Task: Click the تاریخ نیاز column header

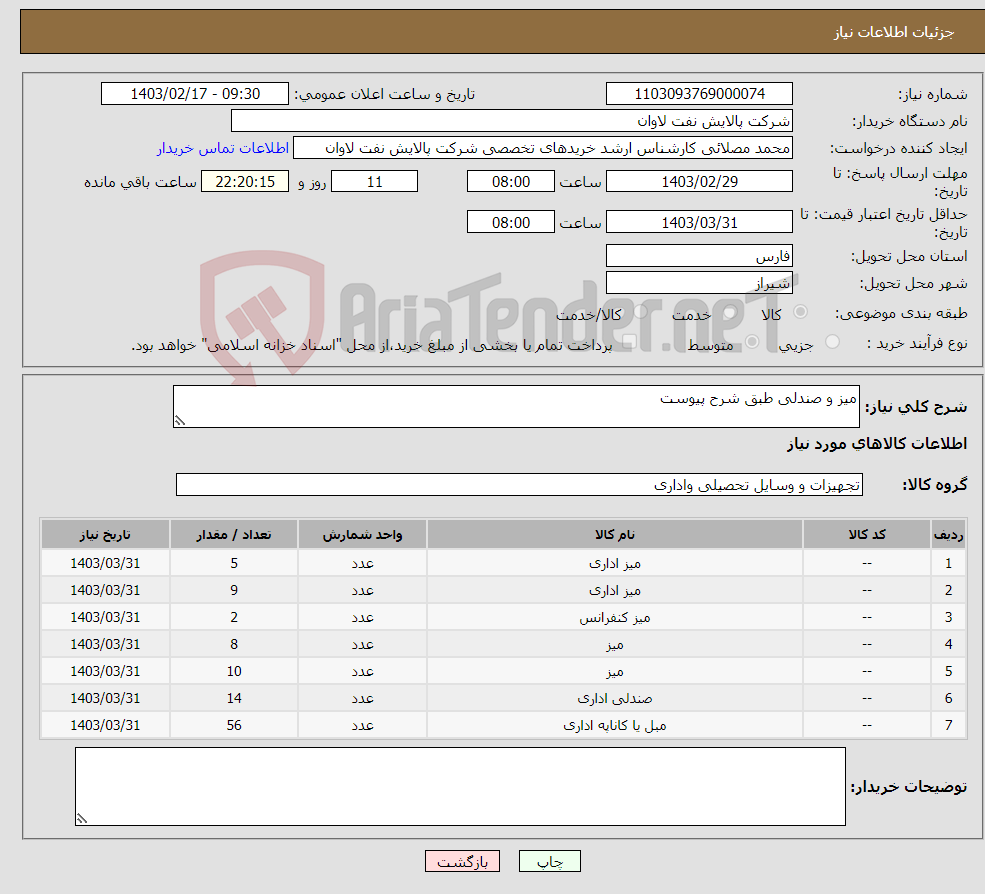Action: tap(105, 535)
